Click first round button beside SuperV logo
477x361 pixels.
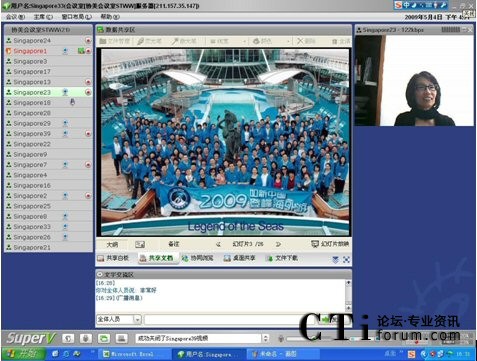[x=68, y=339]
